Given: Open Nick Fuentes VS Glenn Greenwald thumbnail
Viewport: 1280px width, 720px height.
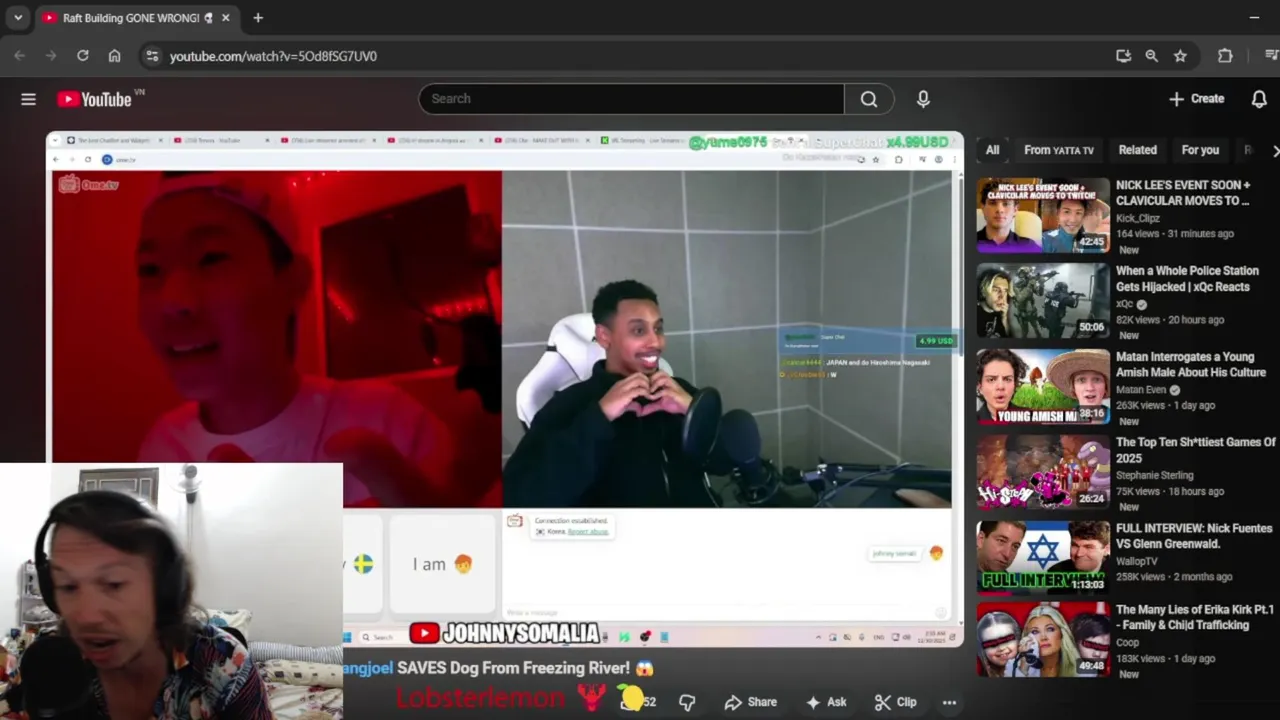Looking at the screenshot, I should click(1043, 559).
